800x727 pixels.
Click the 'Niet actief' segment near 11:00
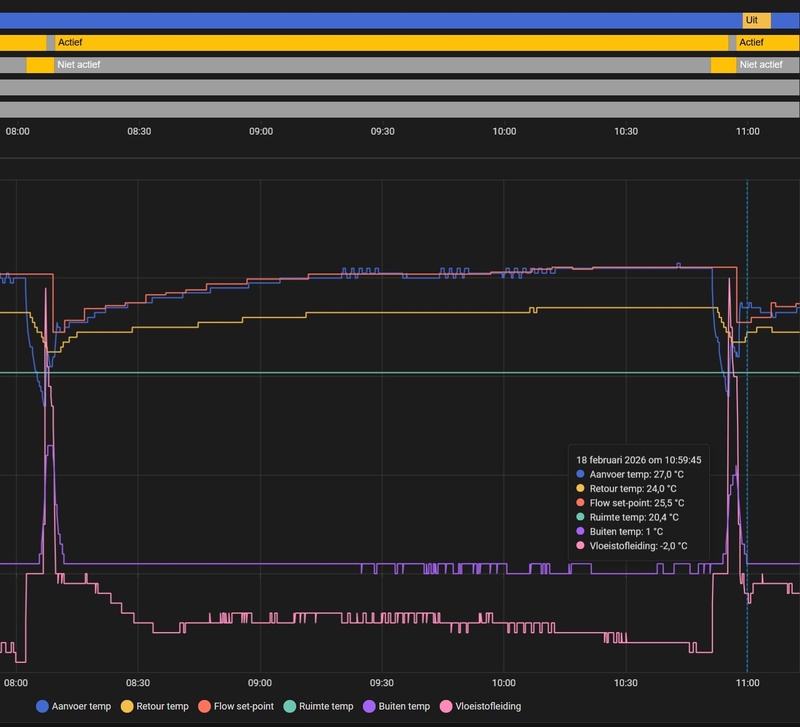pyautogui.click(x=767, y=64)
